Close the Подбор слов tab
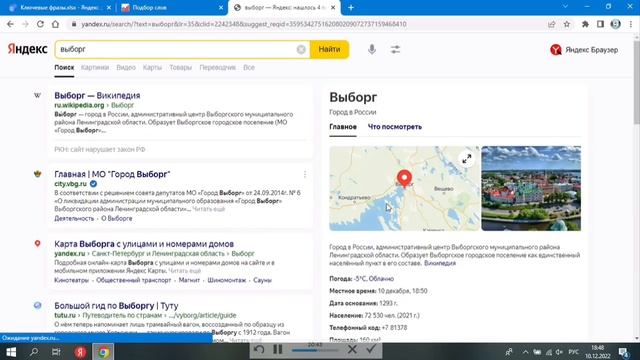 [x=221, y=7]
